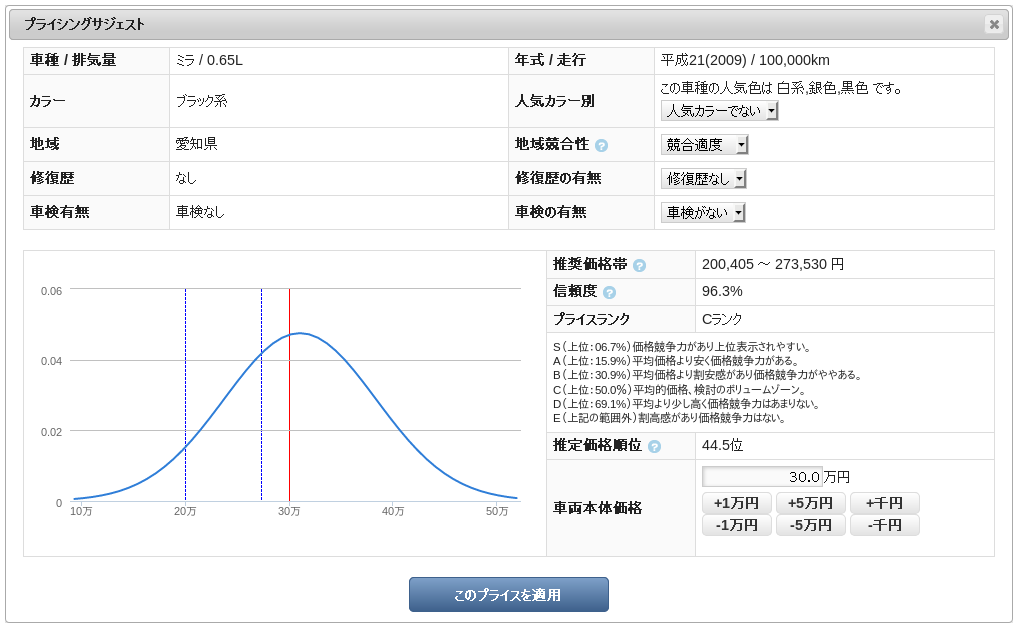Increase price with the +1万円 button
Image resolution: width=1016 pixels, height=635 pixels.
tap(736, 503)
